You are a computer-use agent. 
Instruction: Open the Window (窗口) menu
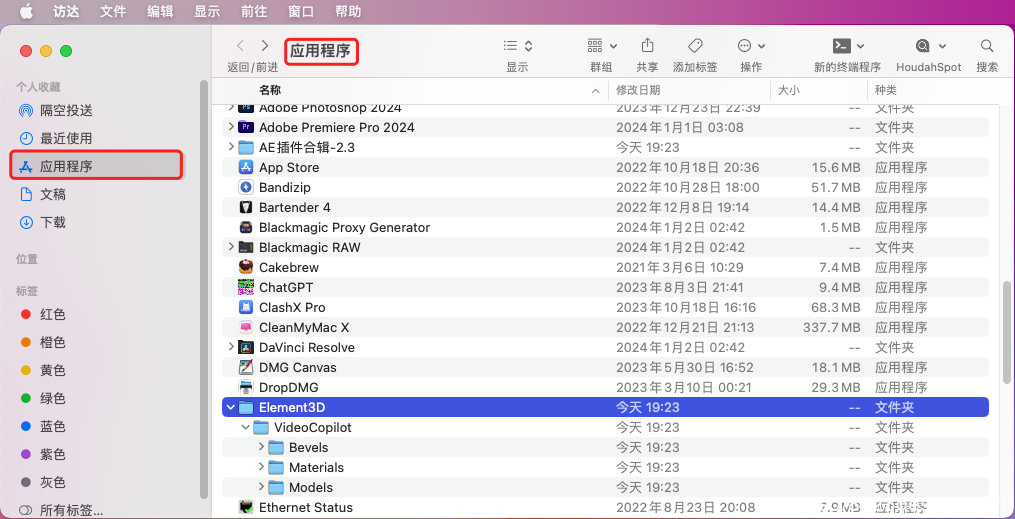(301, 11)
